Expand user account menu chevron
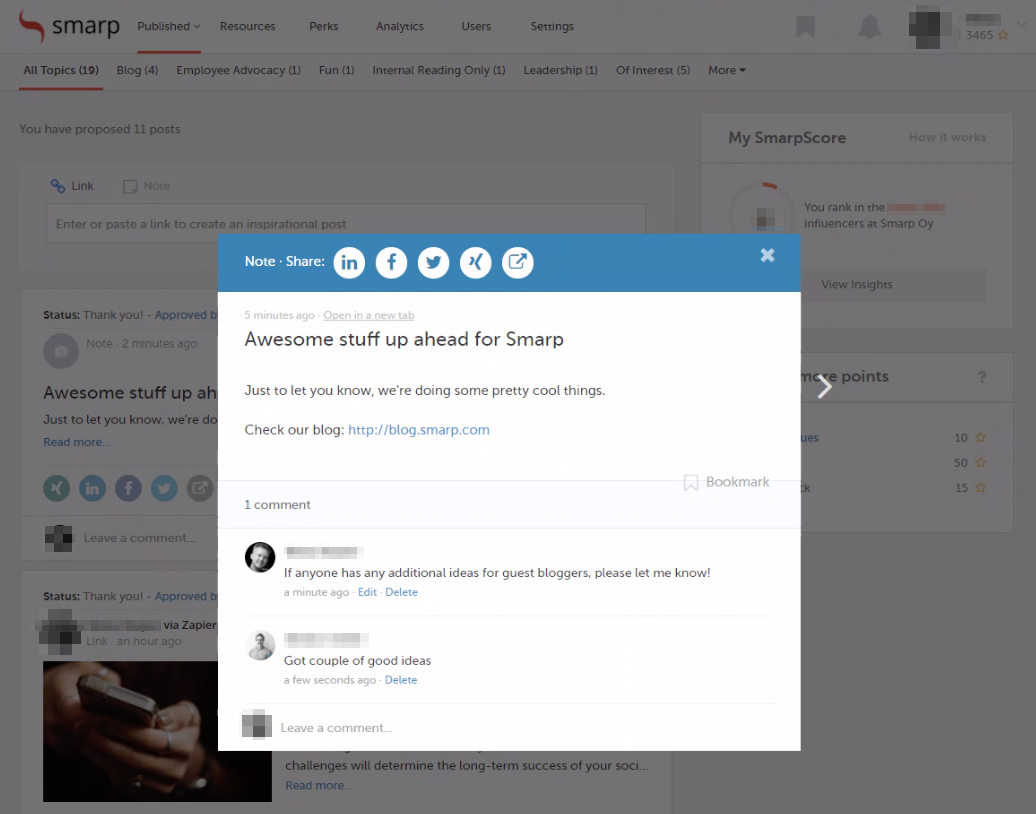The image size is (1036, 814). click(1021, 24)
